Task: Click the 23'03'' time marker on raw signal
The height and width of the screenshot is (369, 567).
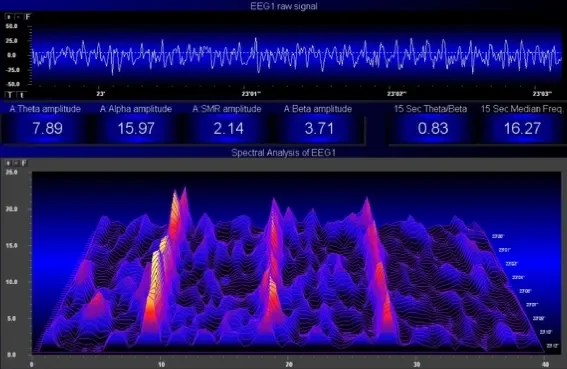Action: pos(542,94)
